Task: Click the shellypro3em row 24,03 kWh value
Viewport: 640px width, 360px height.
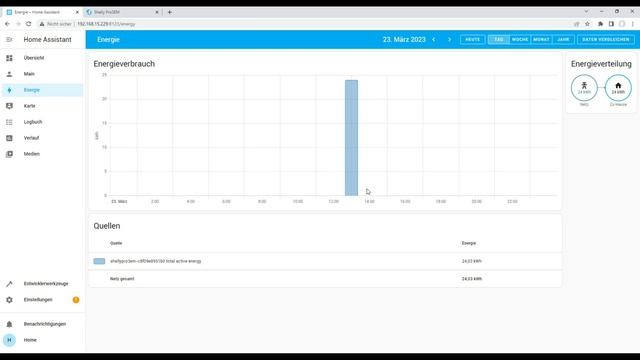Action: point(472,261)
